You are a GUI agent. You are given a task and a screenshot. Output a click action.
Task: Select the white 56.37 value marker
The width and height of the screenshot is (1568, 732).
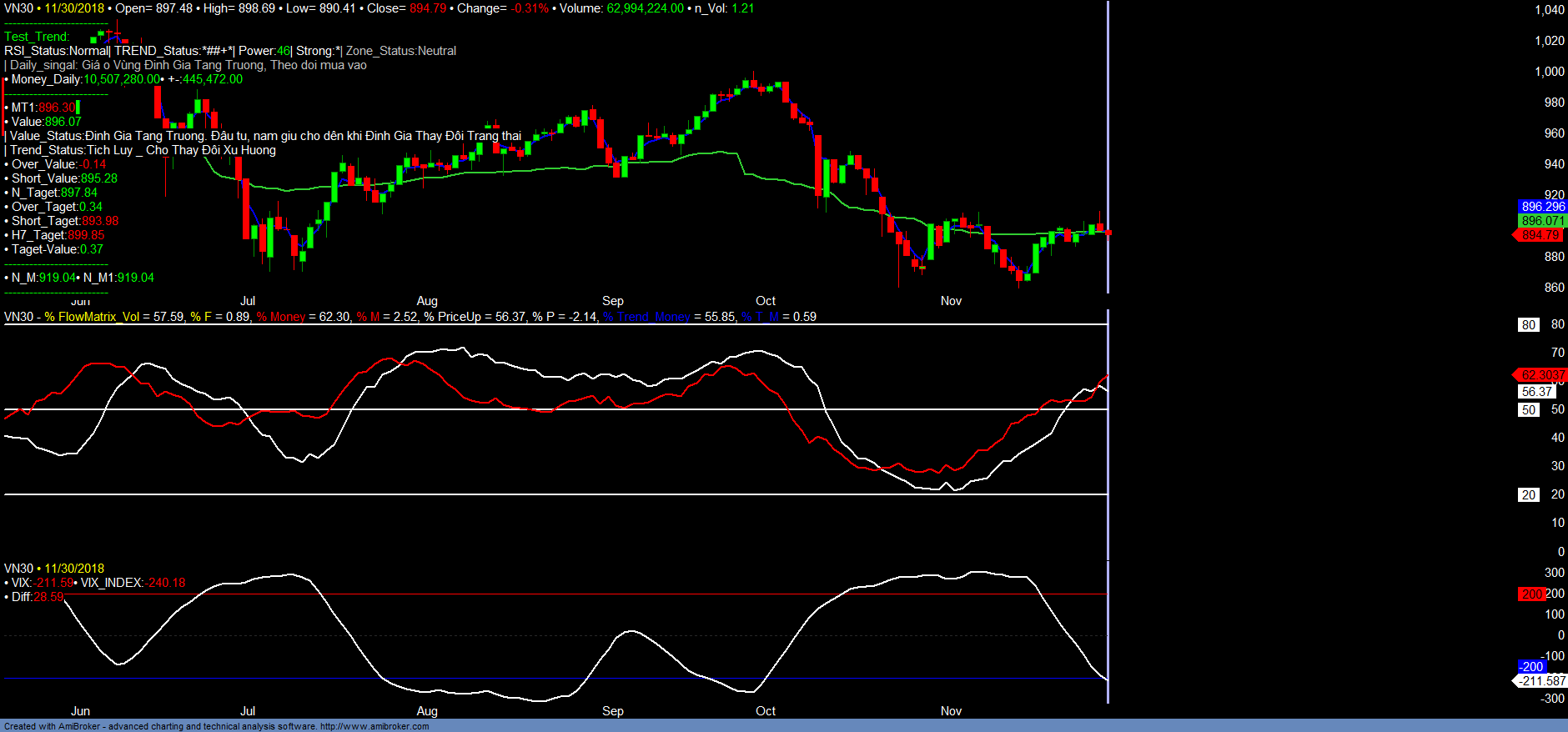(x=1535, y=392)
